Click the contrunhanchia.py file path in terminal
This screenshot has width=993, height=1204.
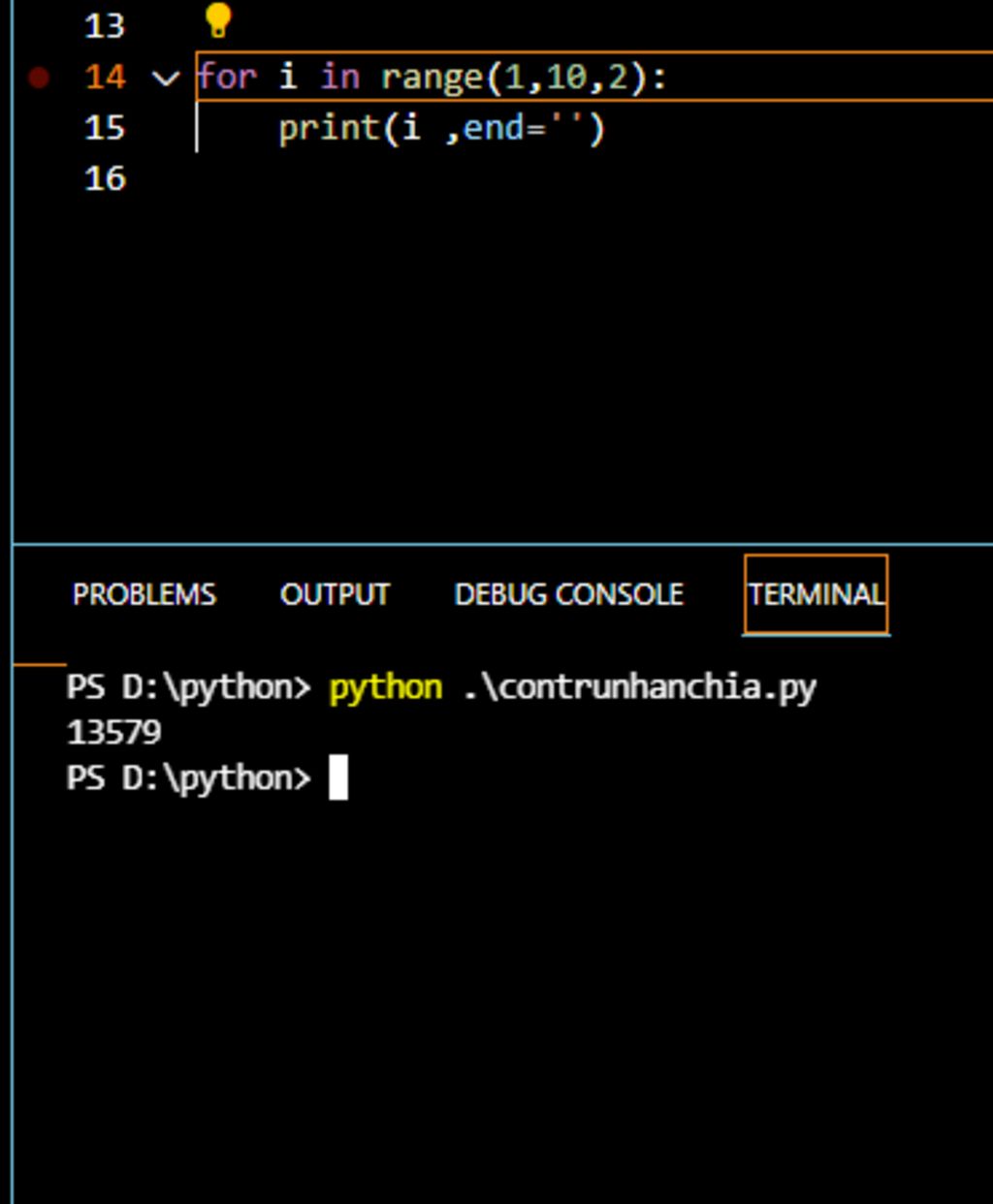pos(640,687)
